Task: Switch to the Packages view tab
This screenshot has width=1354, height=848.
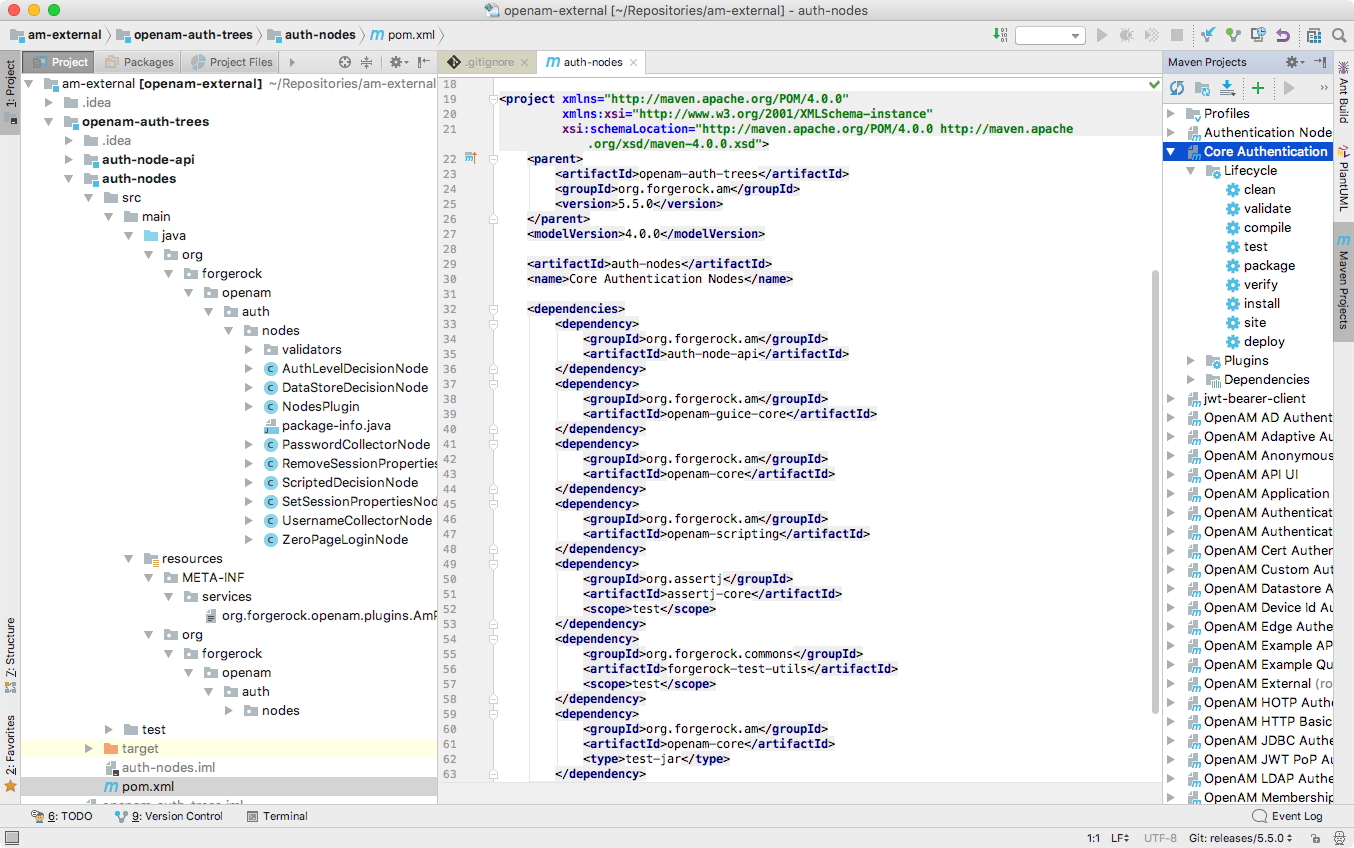Action: [x=139, y=61]
